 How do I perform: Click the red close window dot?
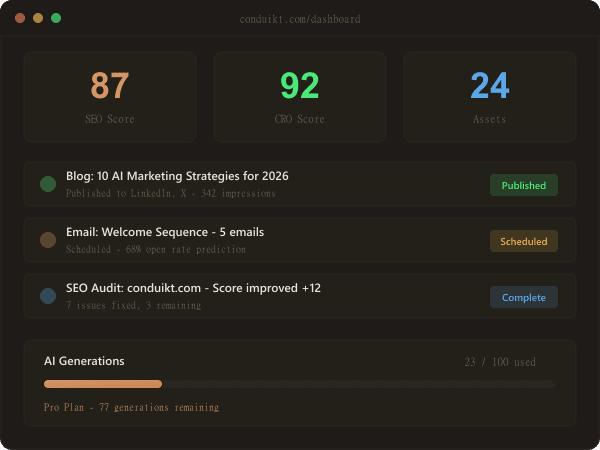(20, 18)
